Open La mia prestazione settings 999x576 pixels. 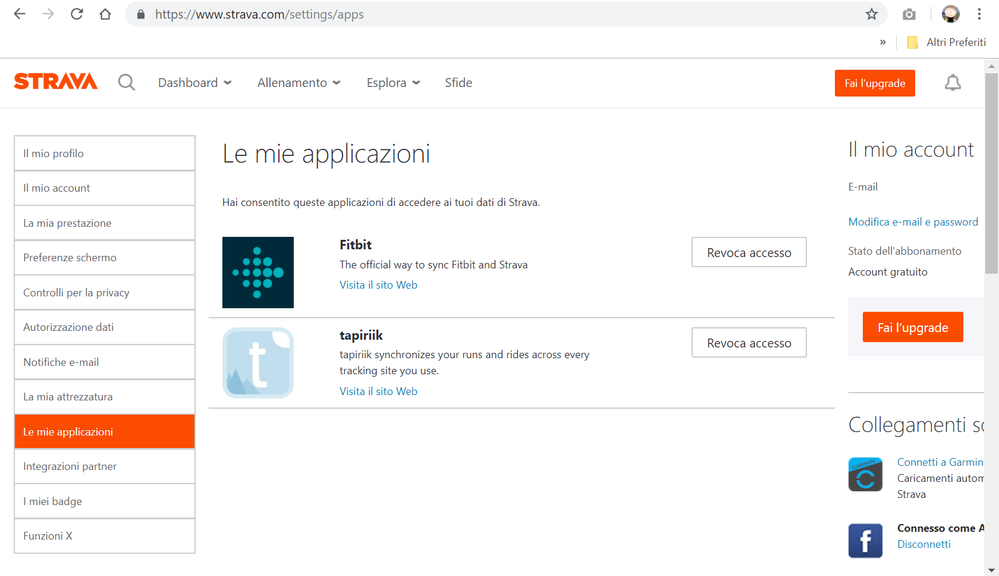point(104,223)
